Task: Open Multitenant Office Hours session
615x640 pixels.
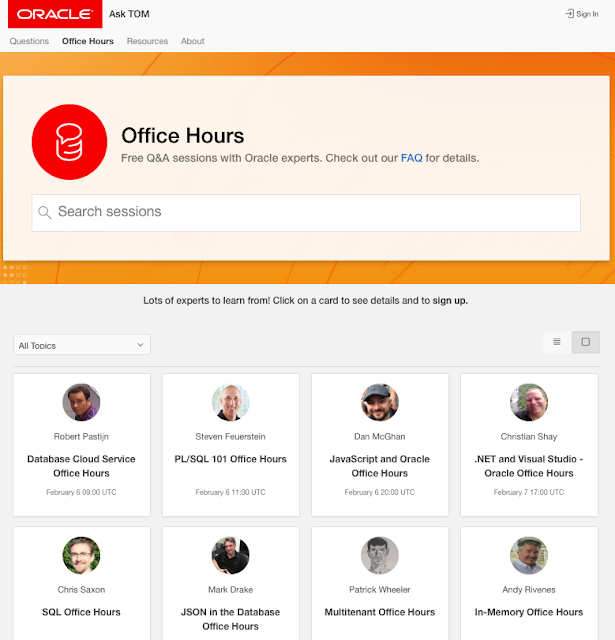Action: [380, 612]
